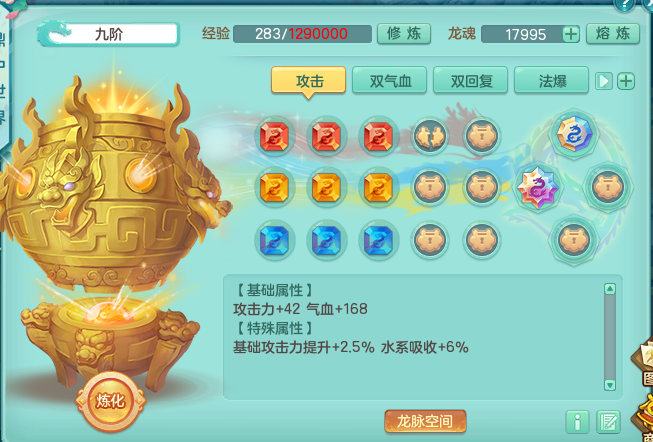The width and height of the screenshot is (653, 442).
Task: Select the rainbow star dragon gem
Action: pos(537,187)
